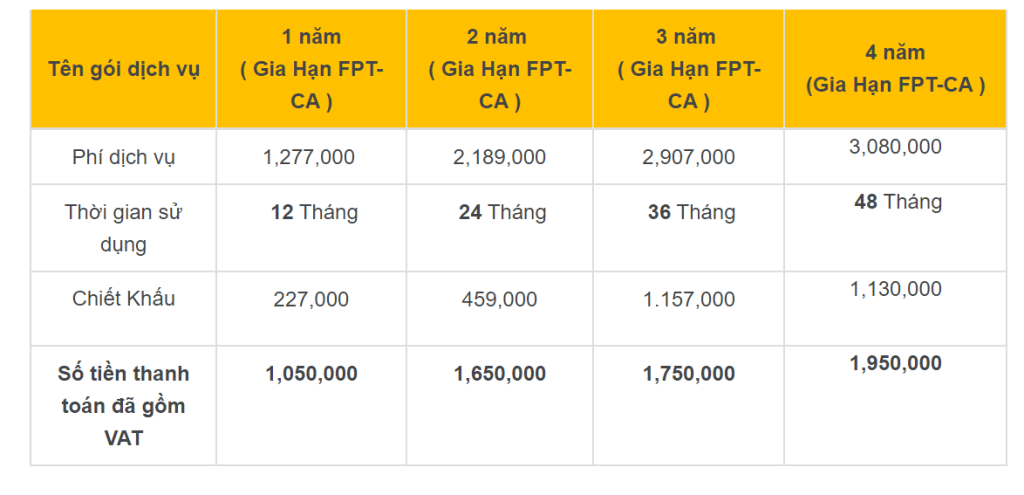
Task: Click the '36 Tháng' cell
Action: click(x=692, y=213)
